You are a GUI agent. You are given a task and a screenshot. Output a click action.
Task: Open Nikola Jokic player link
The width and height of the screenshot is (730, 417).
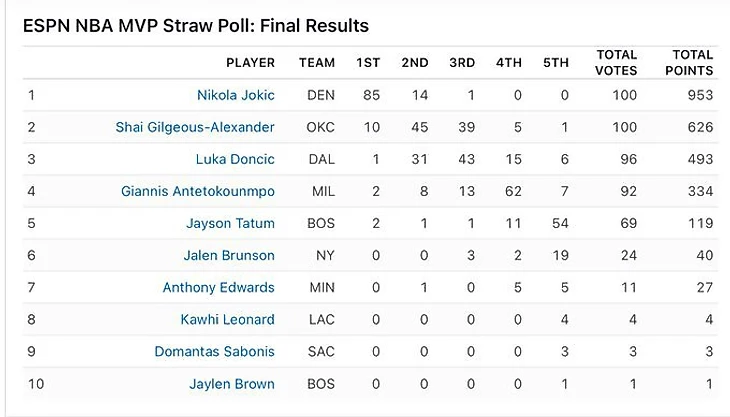tap(235, 95)
